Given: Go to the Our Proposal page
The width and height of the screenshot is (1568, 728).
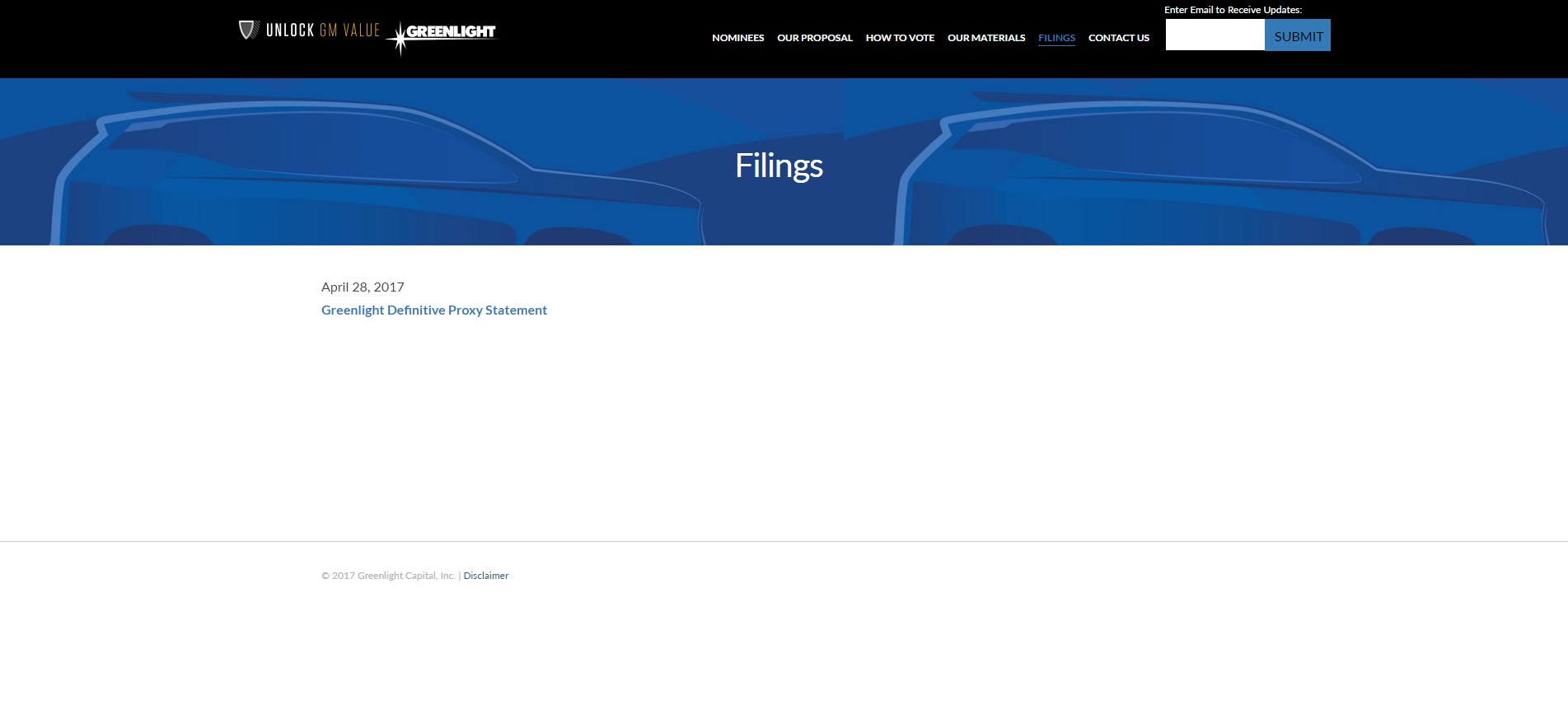Looking at the screenshot, I should (814, 38).
